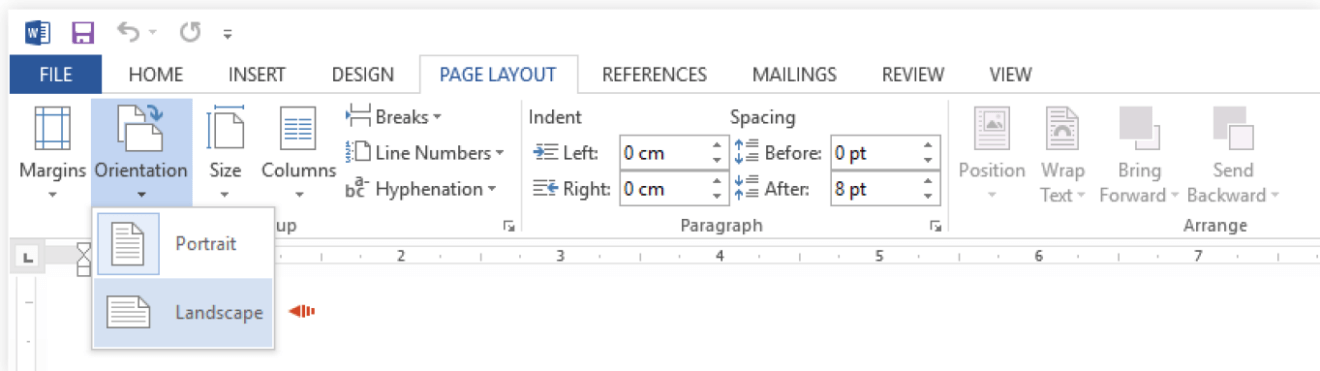1320x371 pixels.
Task: Open the FILE menu
Action: [x=55, y=75]
